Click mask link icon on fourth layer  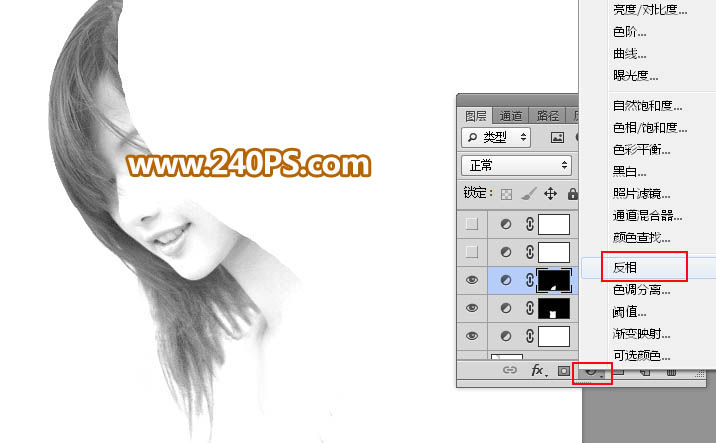click(530, 308)
